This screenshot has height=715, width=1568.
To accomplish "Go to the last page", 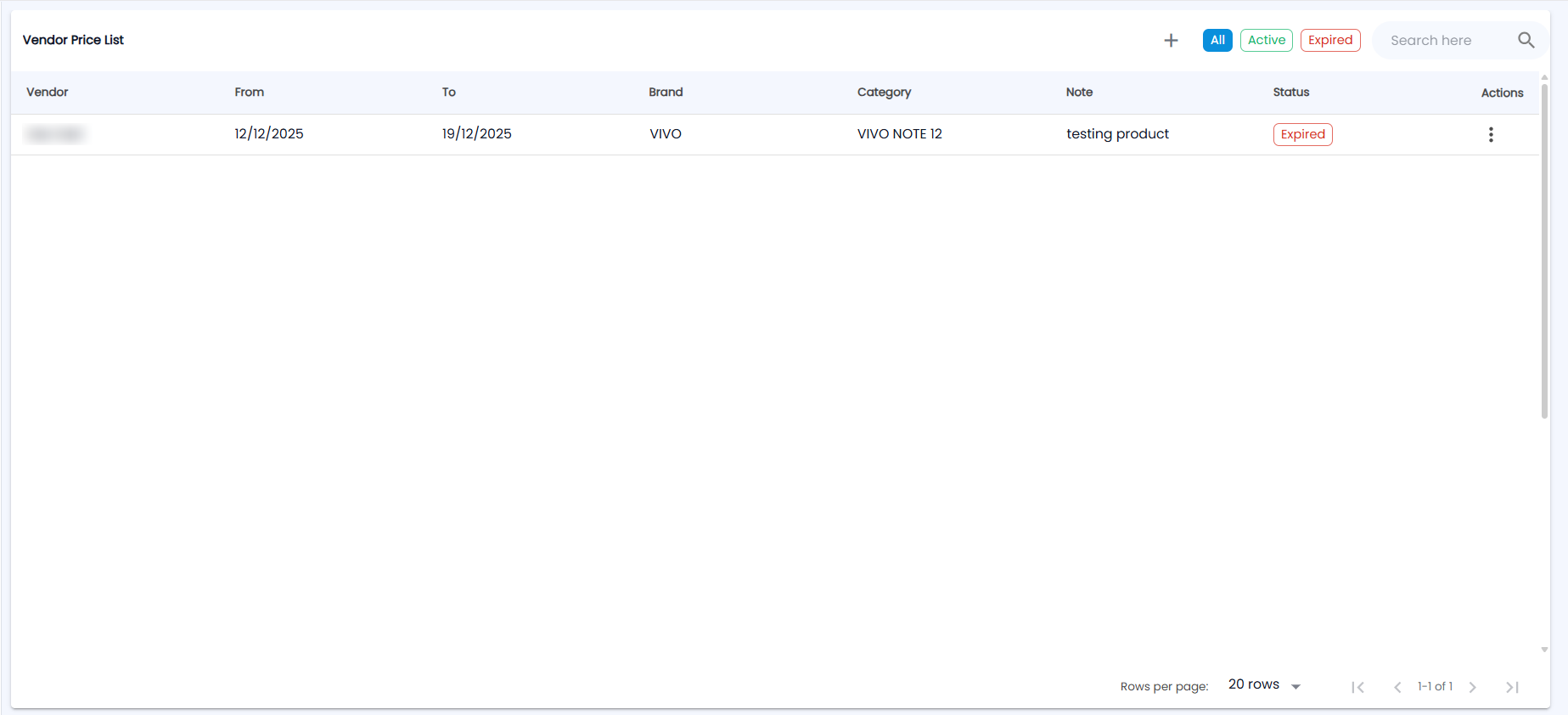I will pos(1512,687).
